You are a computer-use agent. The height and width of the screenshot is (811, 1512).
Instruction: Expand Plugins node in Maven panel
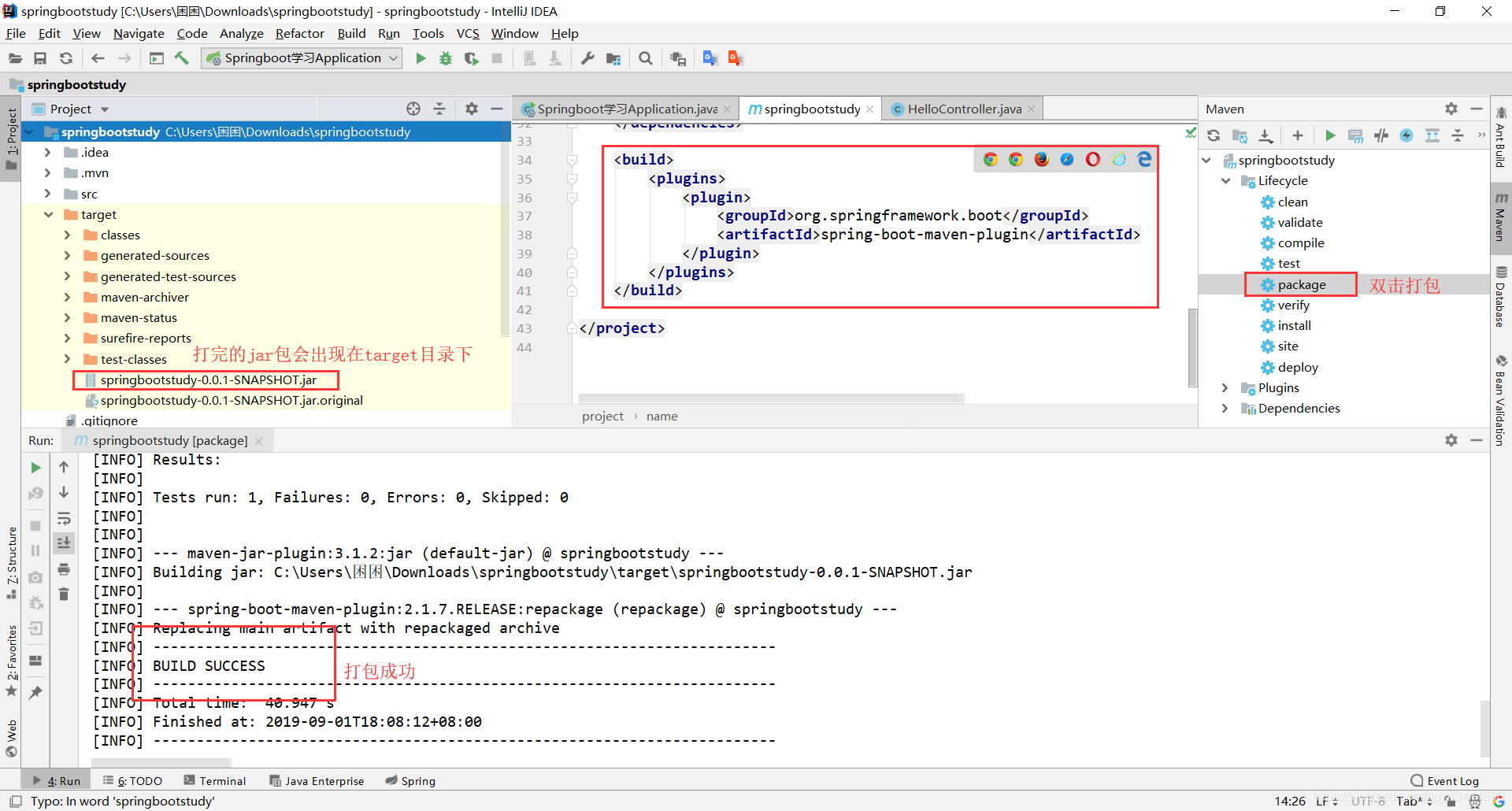[x=1225, y=387]
